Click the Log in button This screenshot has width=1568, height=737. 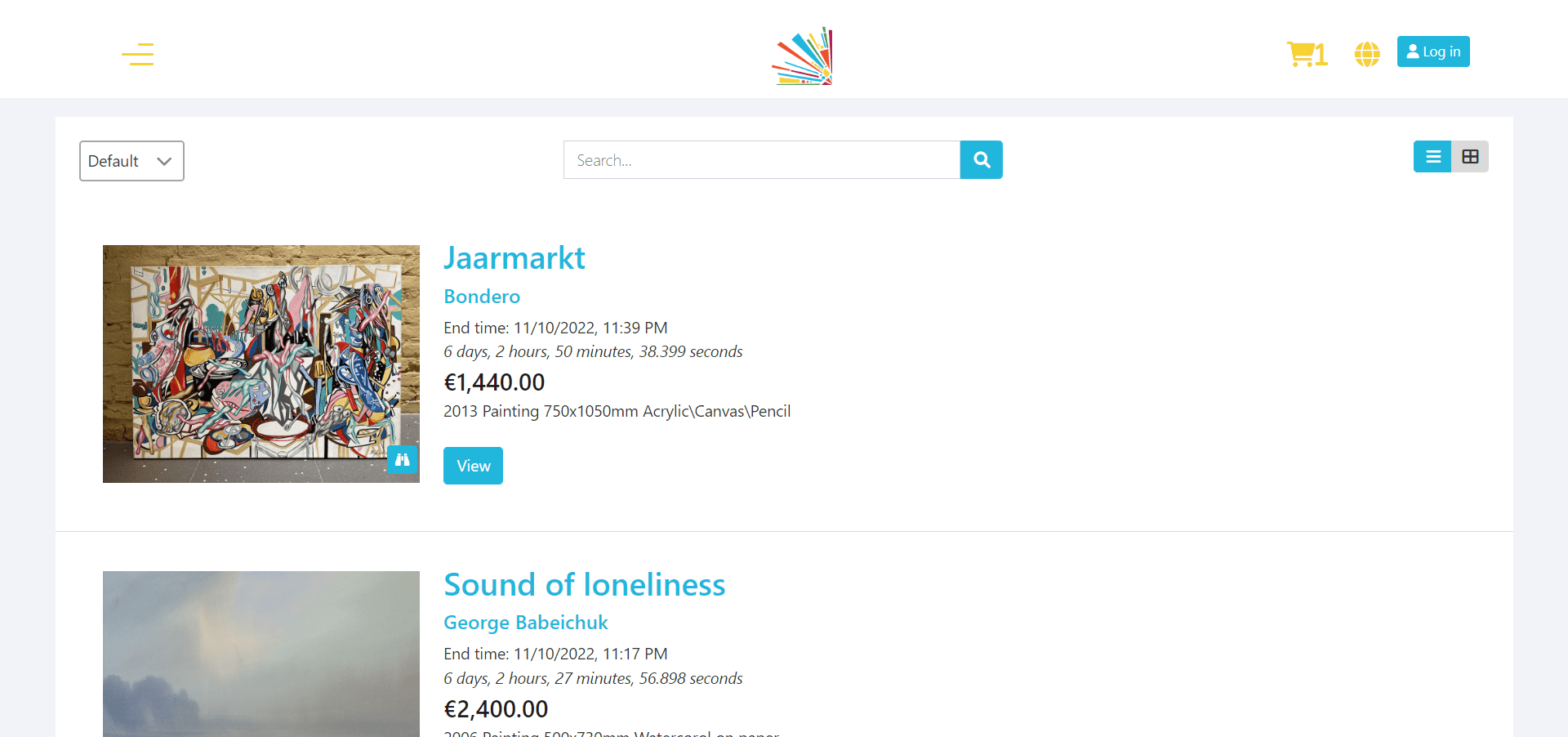[1433, 51]
